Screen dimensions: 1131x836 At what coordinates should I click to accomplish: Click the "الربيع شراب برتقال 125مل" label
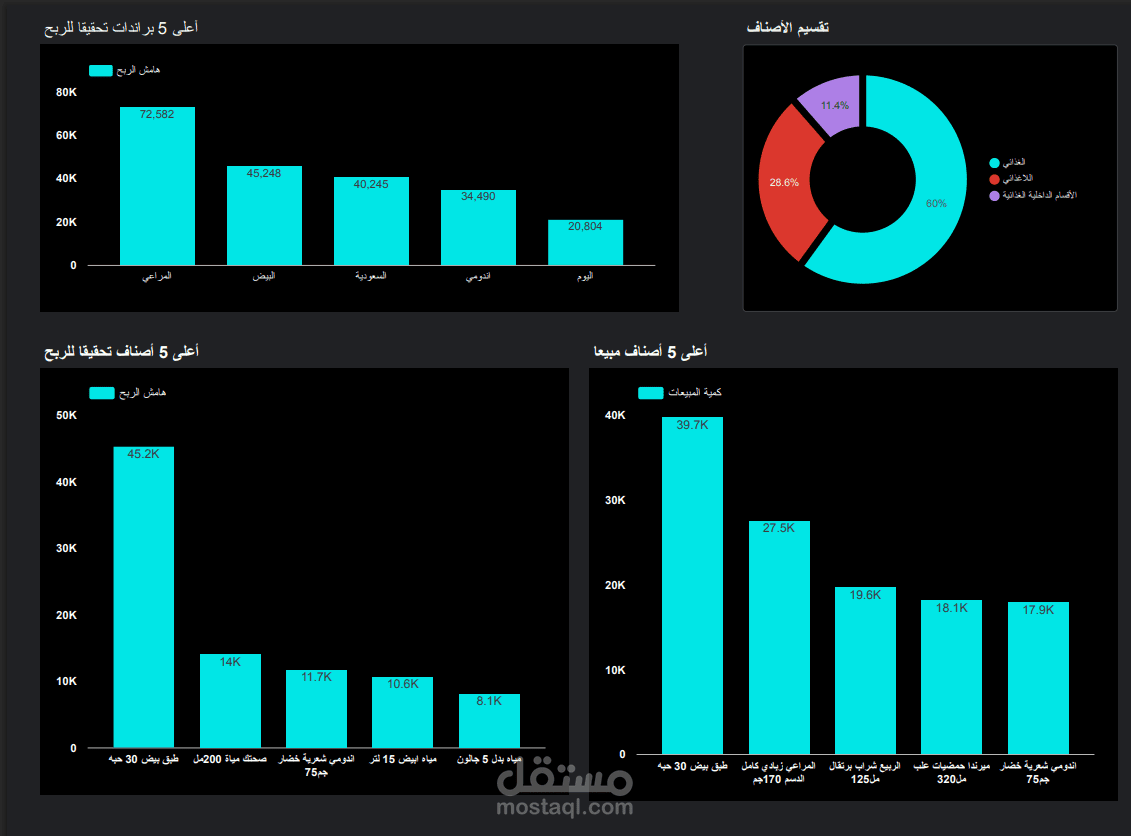(x=865, y=773)
